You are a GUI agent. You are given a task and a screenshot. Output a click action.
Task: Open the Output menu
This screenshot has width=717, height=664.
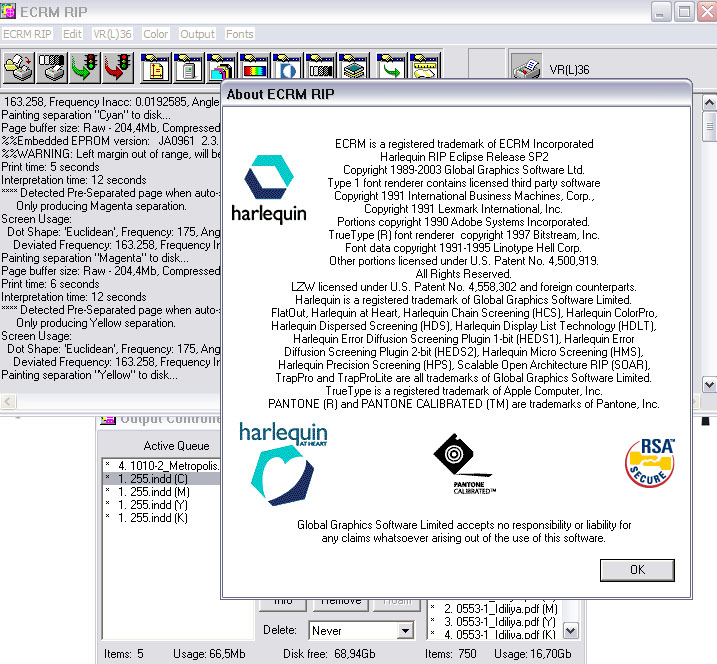[x=197, y=34]
